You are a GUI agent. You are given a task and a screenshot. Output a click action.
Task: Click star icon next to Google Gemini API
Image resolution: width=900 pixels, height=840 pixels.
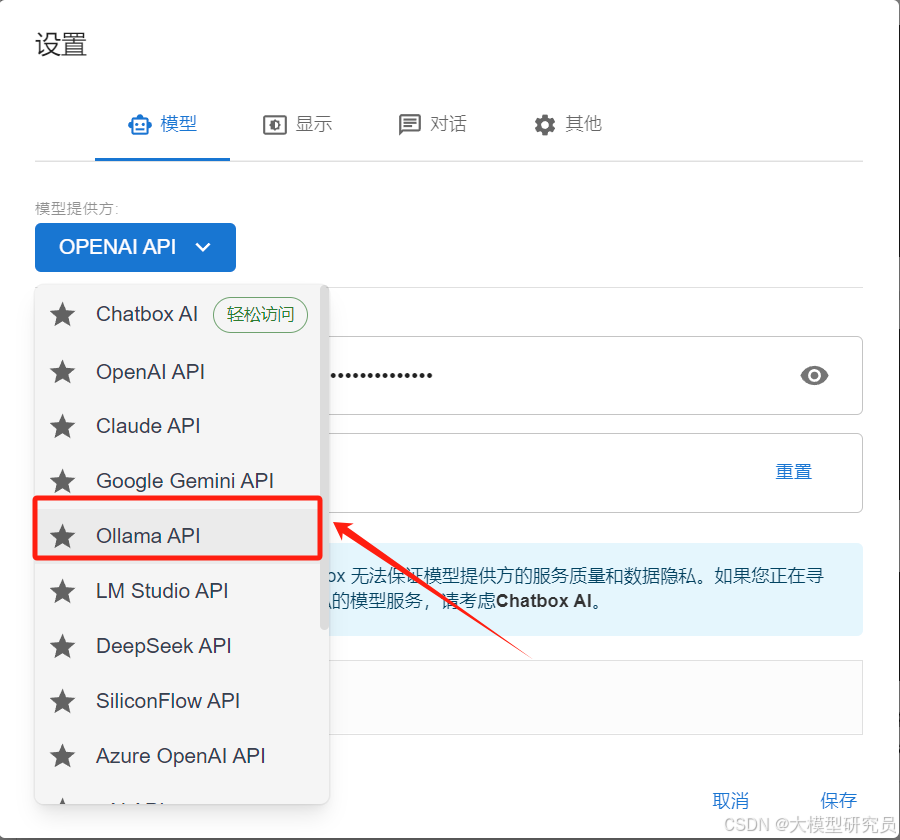(x=63, y=481)
